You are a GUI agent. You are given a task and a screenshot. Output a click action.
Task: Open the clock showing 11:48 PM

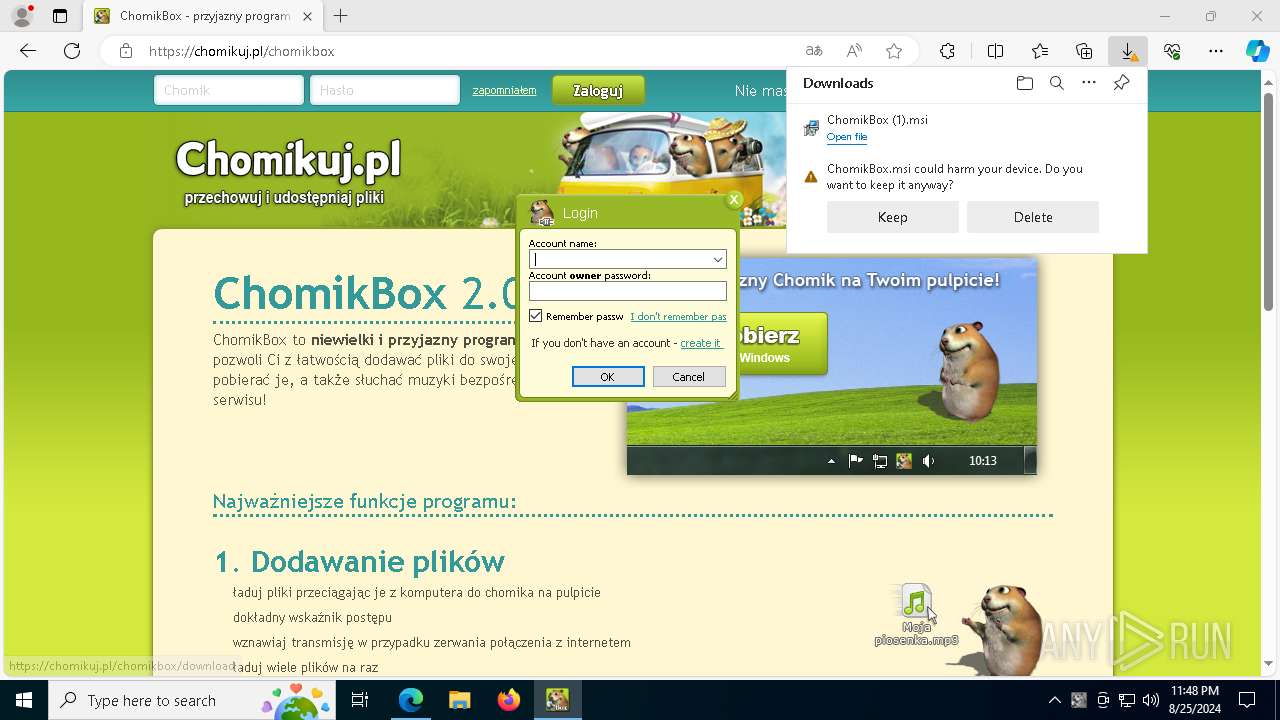coord(1194,700)
